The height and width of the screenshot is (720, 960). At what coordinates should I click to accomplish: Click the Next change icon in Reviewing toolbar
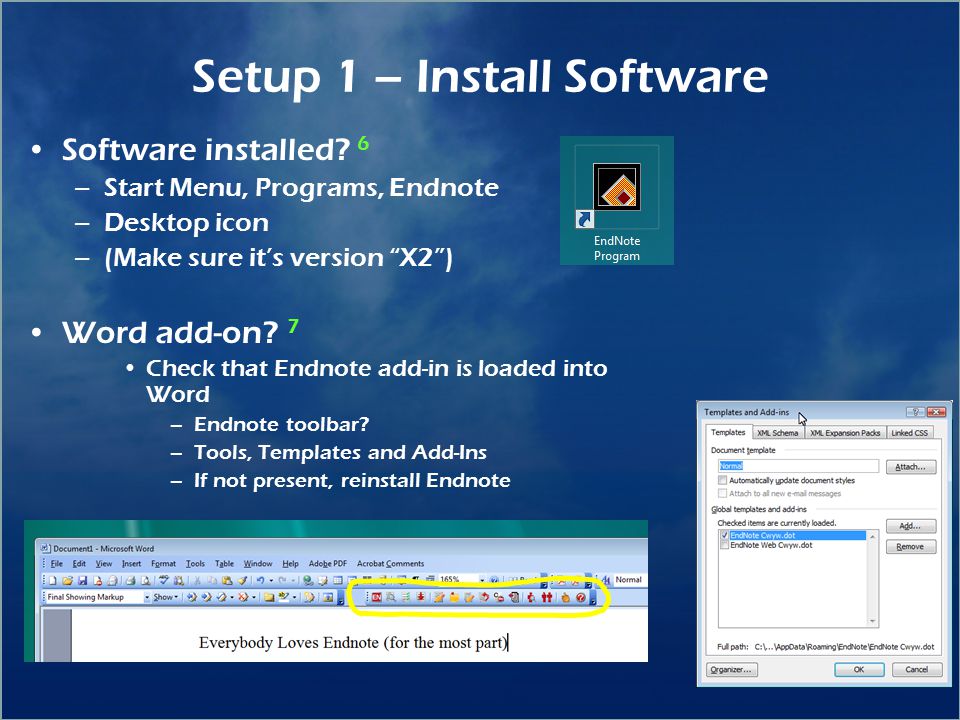click(x=207, y=597)
